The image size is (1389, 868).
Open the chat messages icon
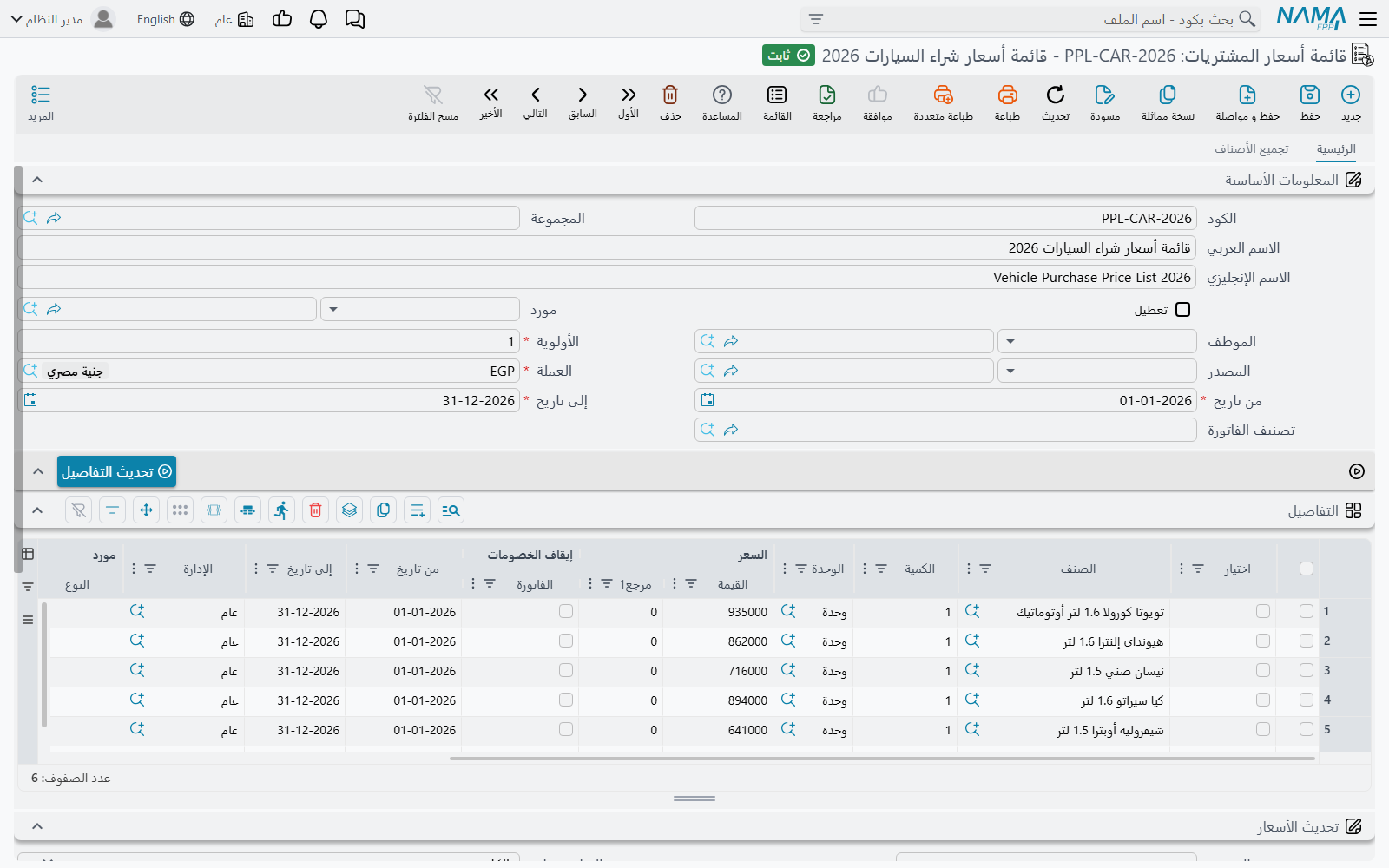coord(355,19)
